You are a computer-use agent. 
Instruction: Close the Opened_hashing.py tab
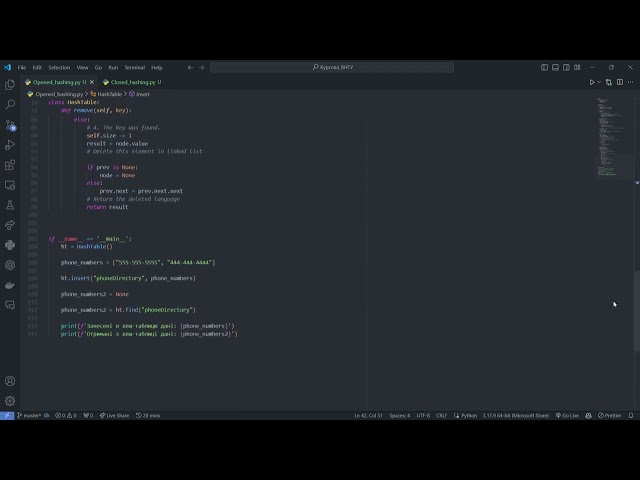tap(92, 82)
